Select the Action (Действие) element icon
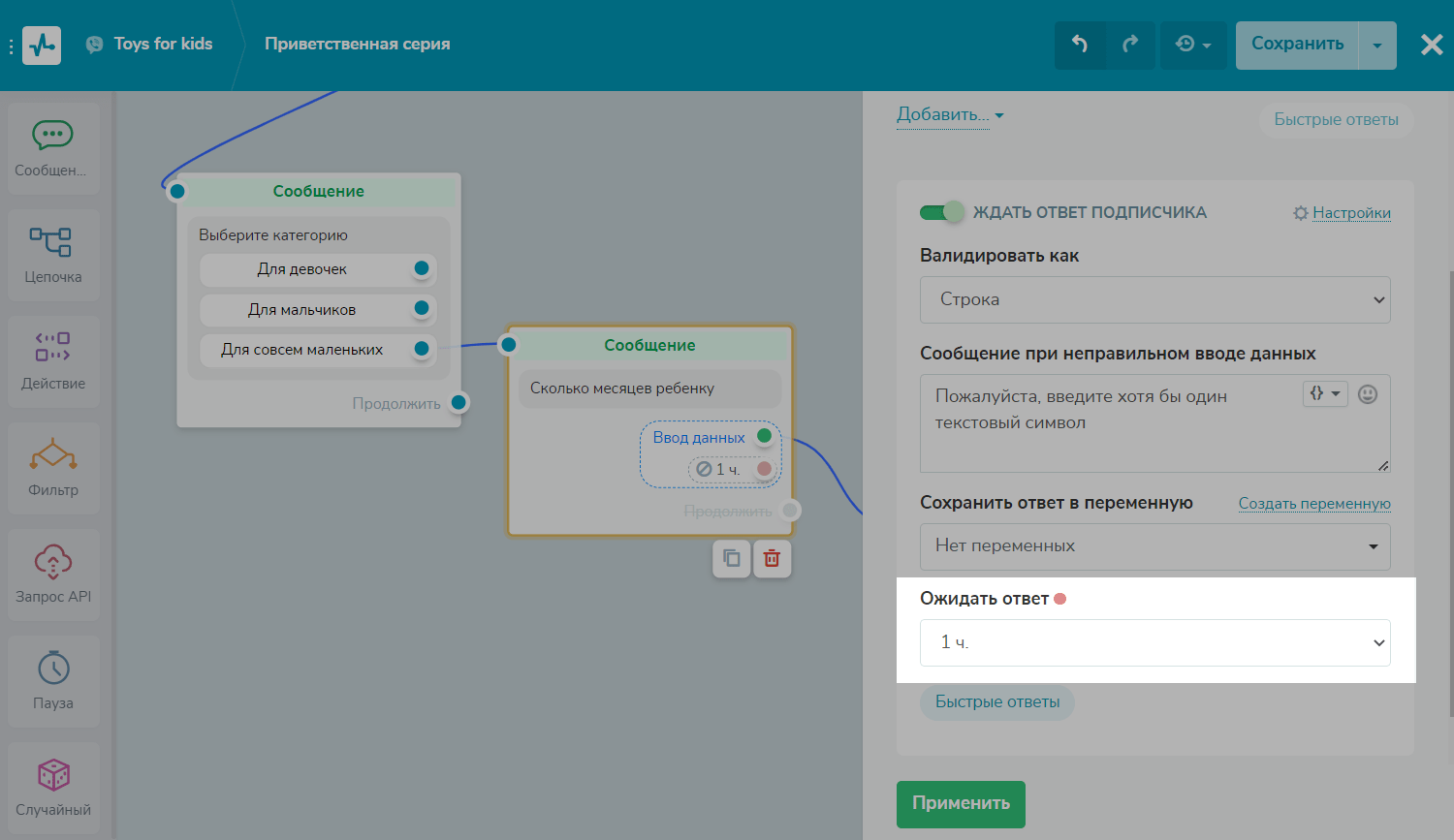Image resolution: width=1454 pixels, height=840 pixels. pos(52,348)
